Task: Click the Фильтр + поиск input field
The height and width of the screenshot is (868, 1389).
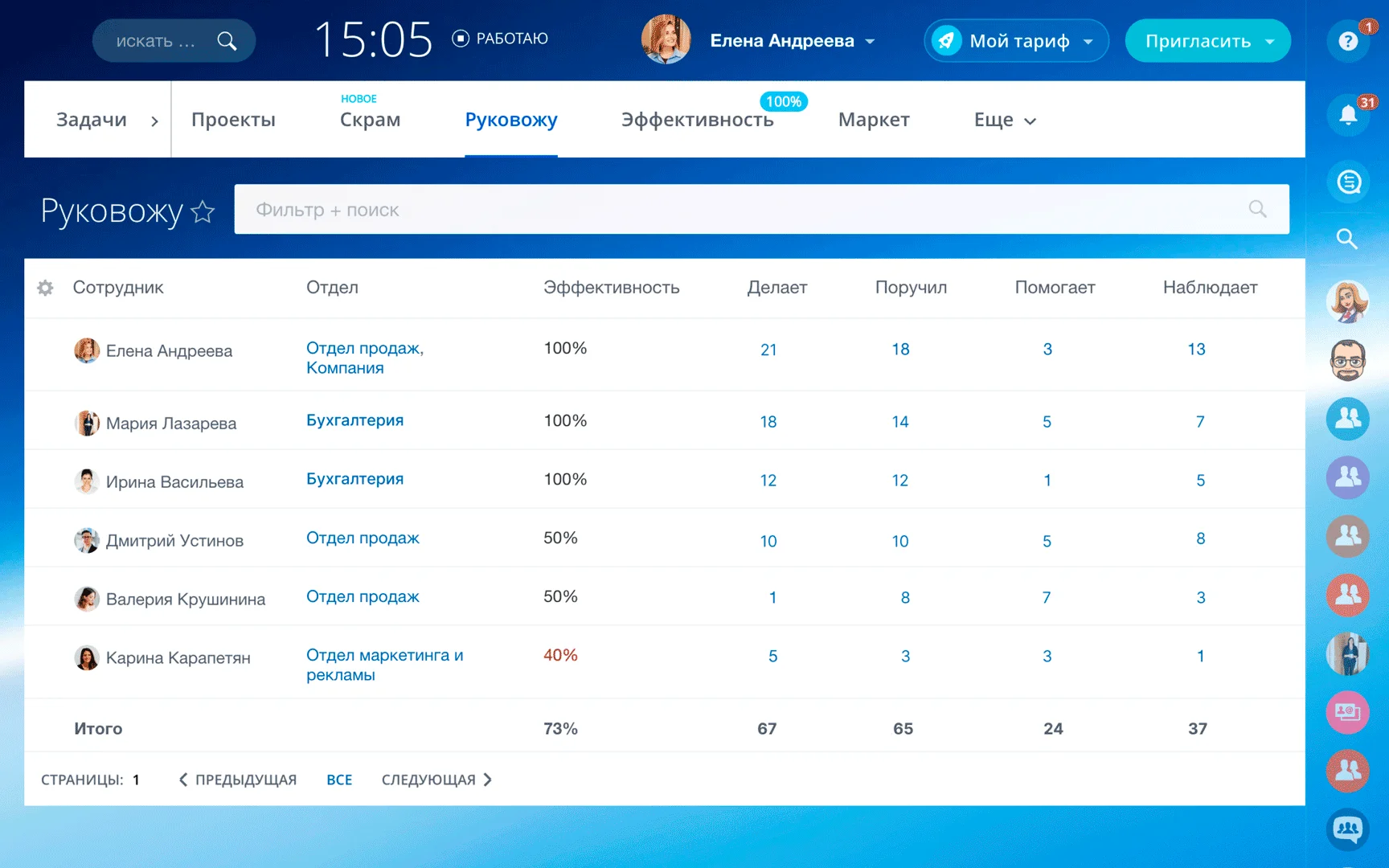Action: pyautogui.click(x=563, y=209)
